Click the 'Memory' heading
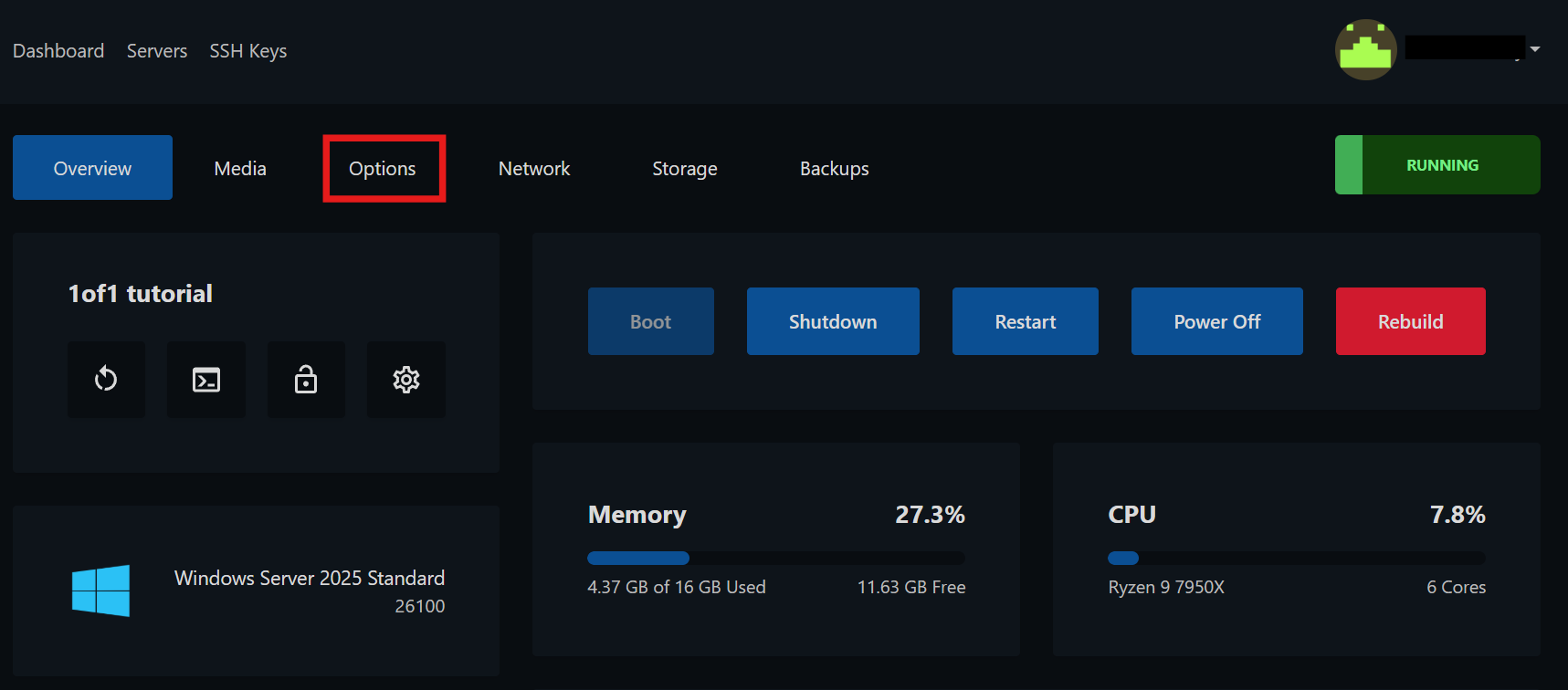The height and width of the screenshot is (690, 1568). (637, 515)
